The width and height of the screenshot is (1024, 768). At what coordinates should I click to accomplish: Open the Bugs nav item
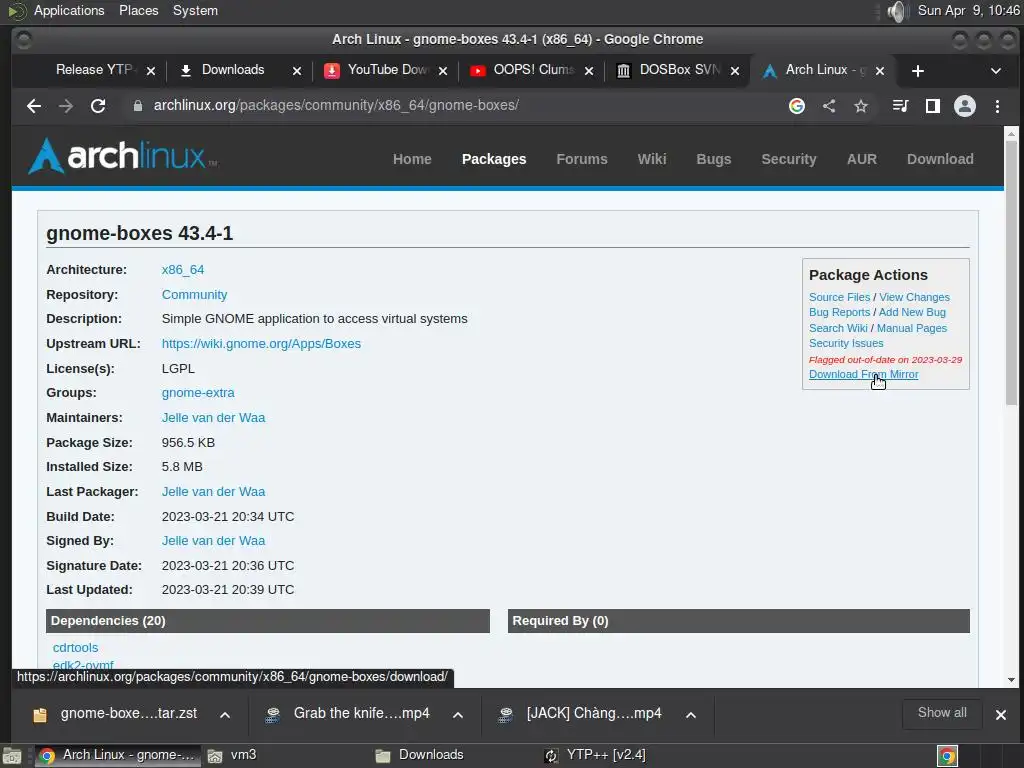pyautogui.click(x=714, y=159)
